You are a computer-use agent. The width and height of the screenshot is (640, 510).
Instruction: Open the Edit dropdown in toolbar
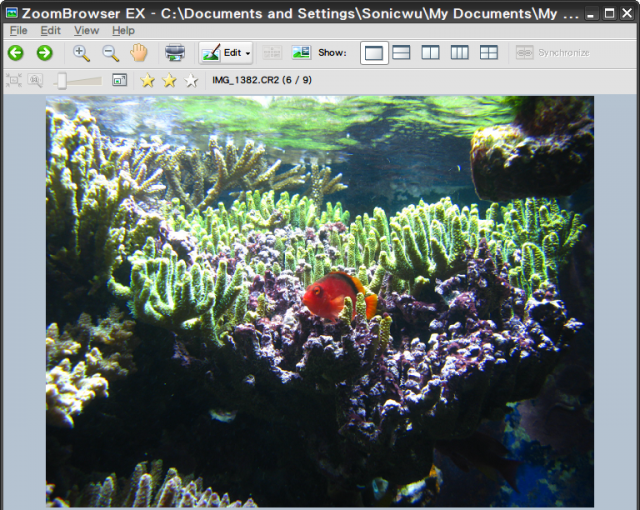[x=226, y=53]
